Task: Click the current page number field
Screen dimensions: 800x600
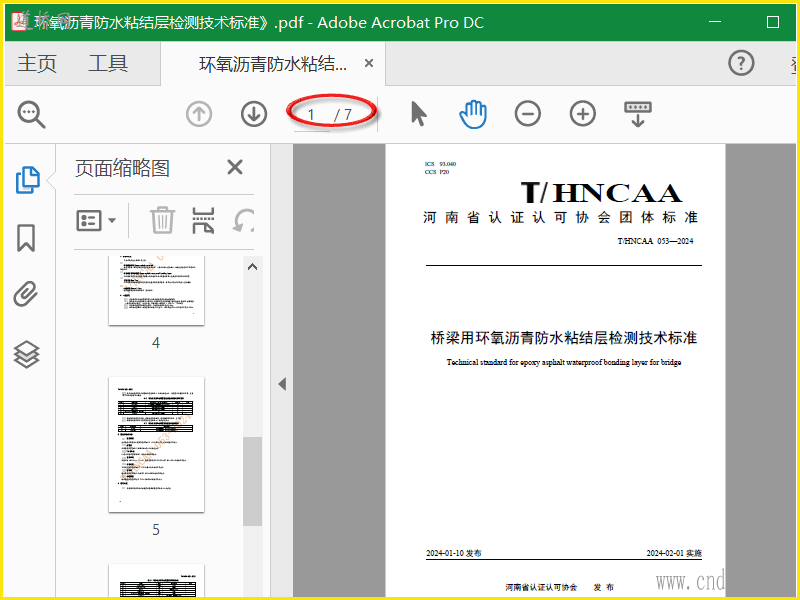Action: point(311,115)
